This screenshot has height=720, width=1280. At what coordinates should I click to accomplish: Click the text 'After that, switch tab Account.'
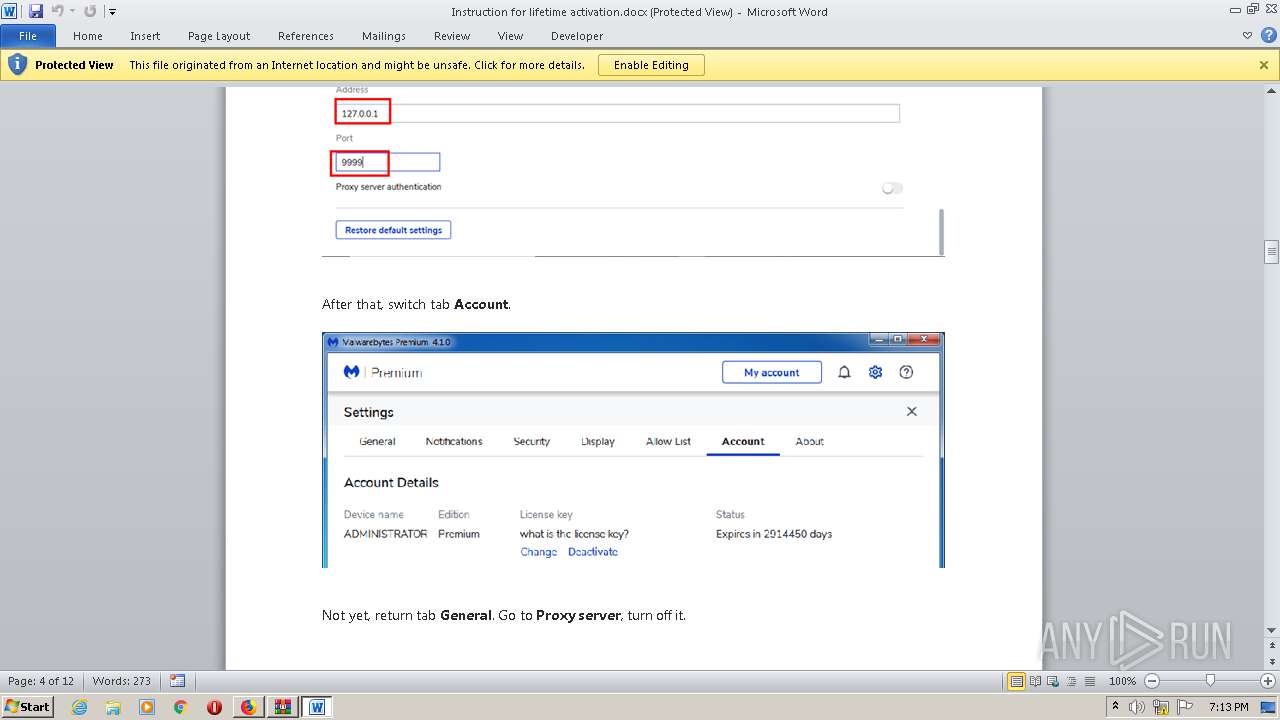(416, 304)
